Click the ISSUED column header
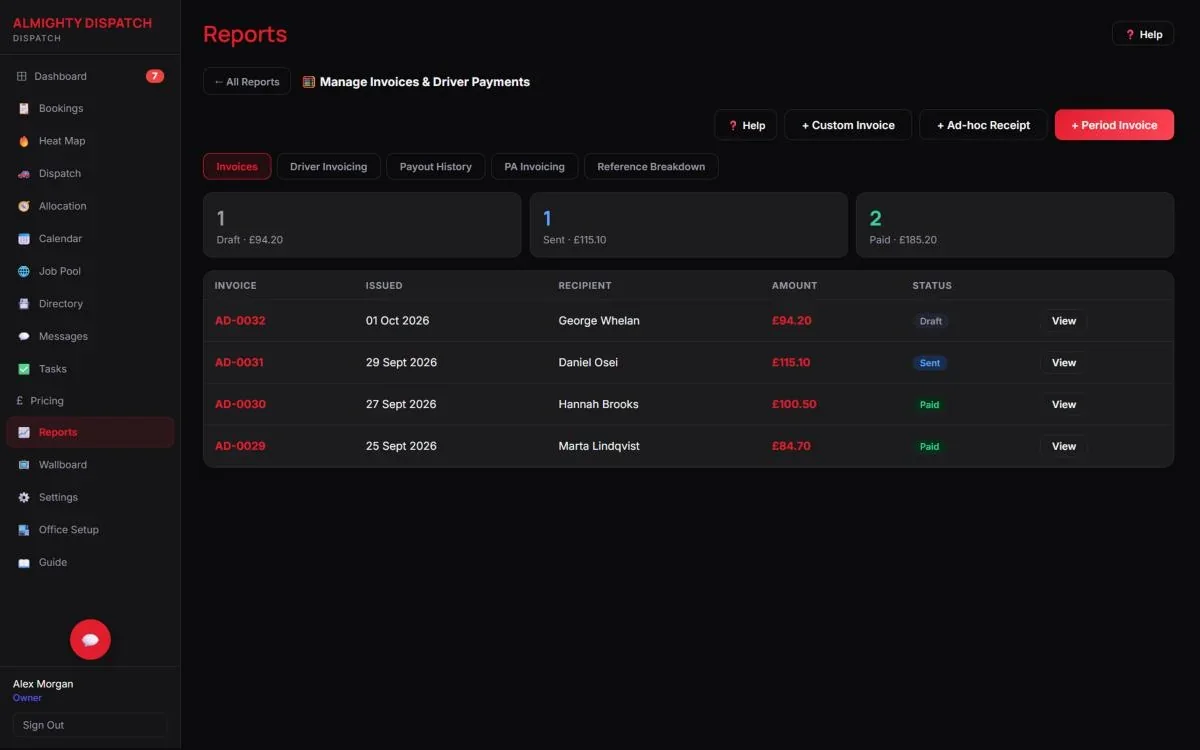The height and width of the screenshot is (750, 1200). pyautogui.click(x=384, y=286)
